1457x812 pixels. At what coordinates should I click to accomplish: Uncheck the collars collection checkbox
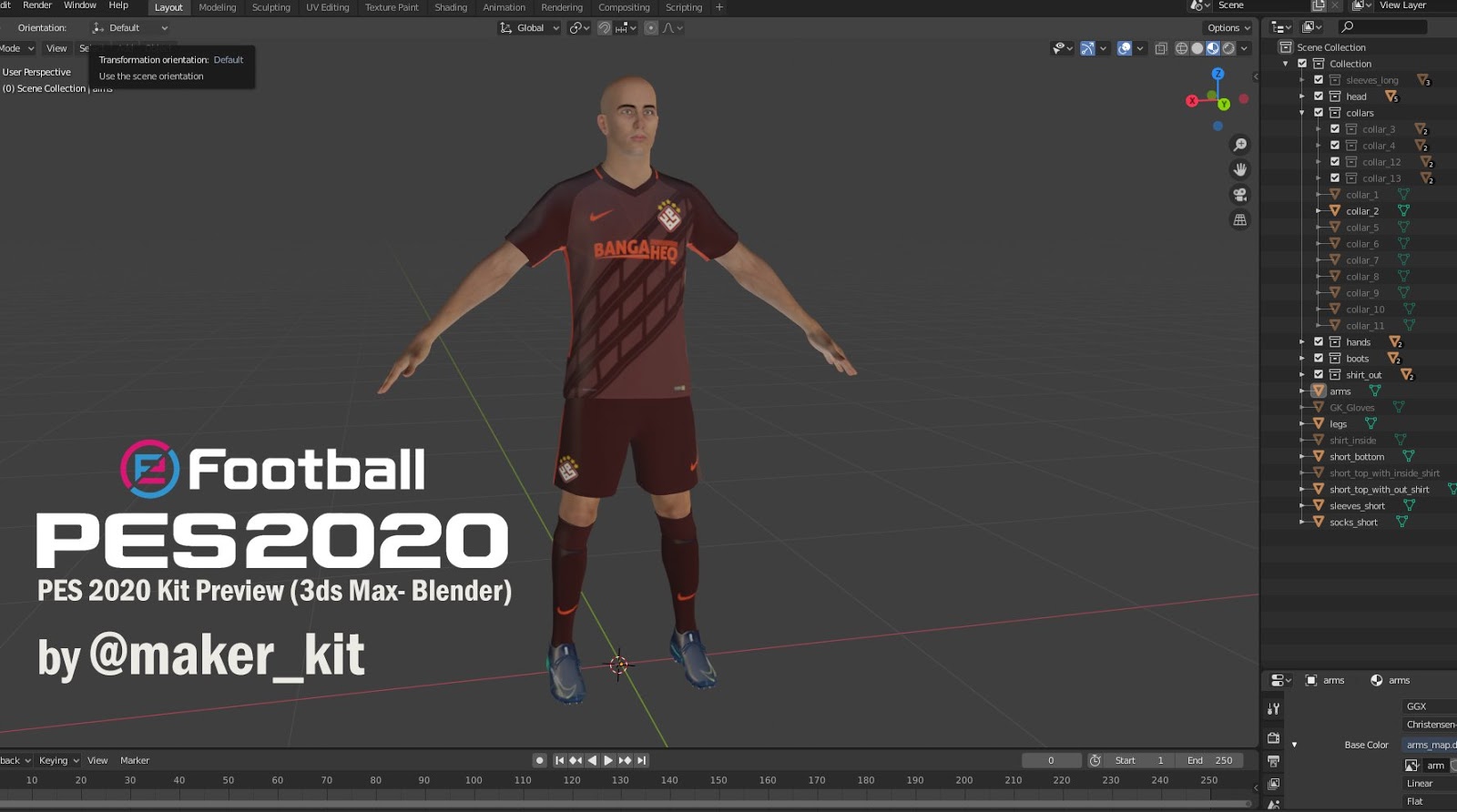coord(1318,113)
